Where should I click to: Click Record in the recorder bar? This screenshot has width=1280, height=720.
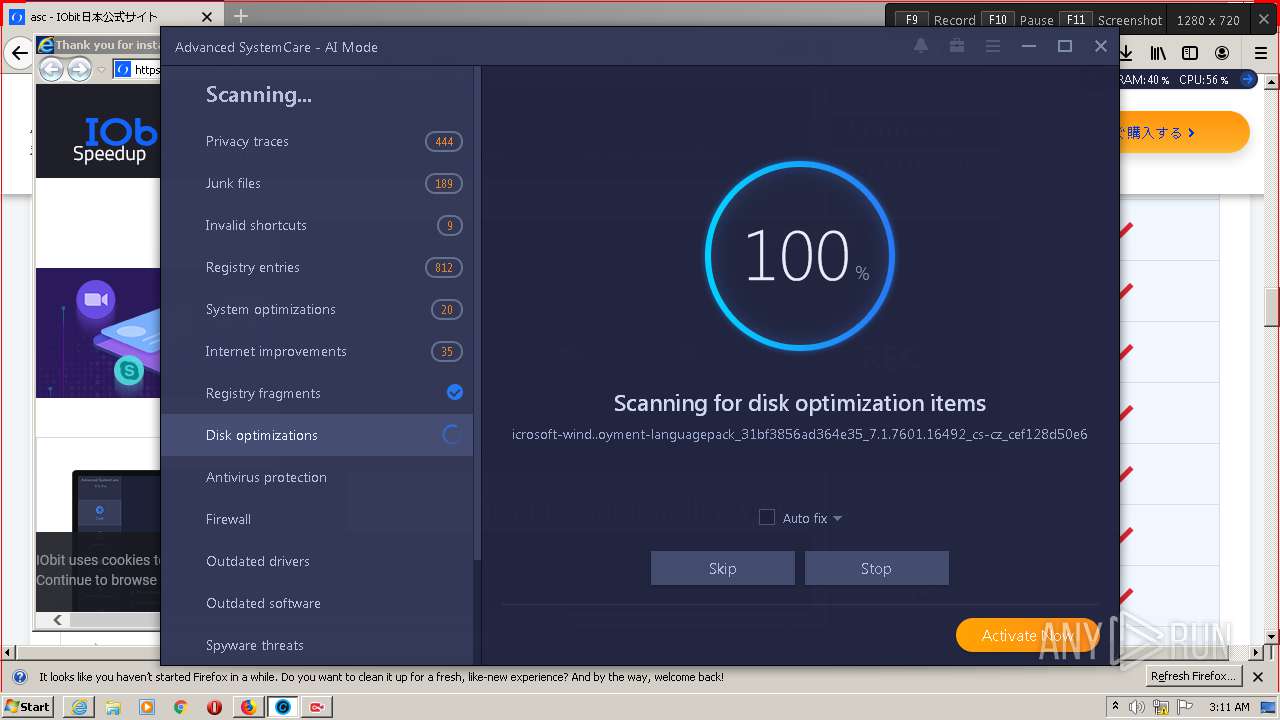click(954, 20)
